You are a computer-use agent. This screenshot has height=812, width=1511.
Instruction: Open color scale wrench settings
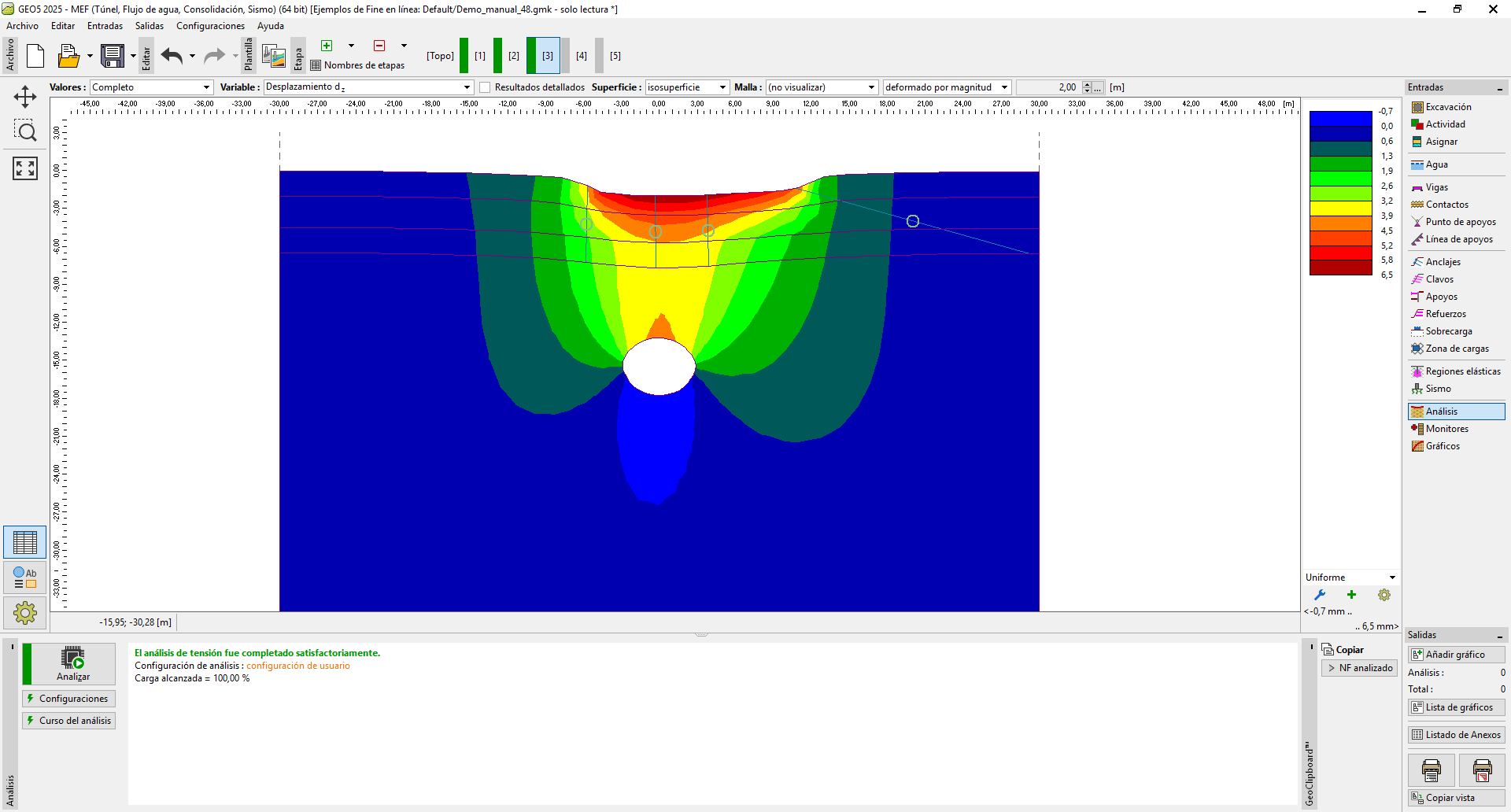pyautogui.click(x=1320, y=596)
